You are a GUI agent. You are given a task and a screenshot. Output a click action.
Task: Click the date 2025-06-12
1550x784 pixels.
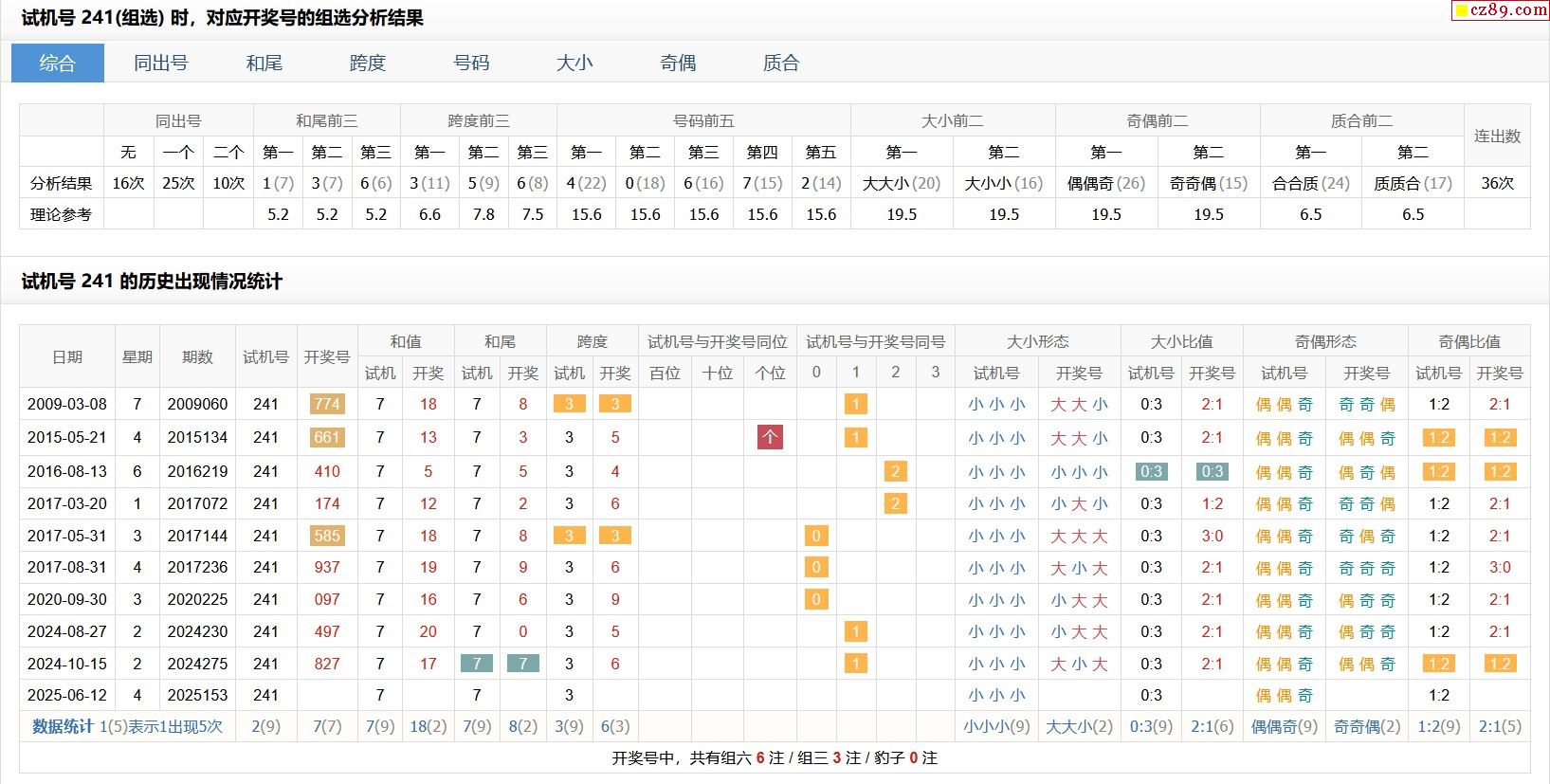67,695
